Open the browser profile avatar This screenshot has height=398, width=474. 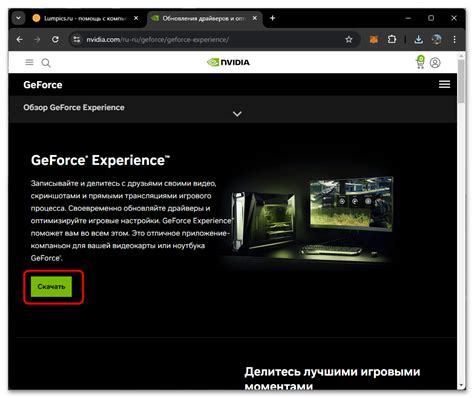[x=436, y=39]
